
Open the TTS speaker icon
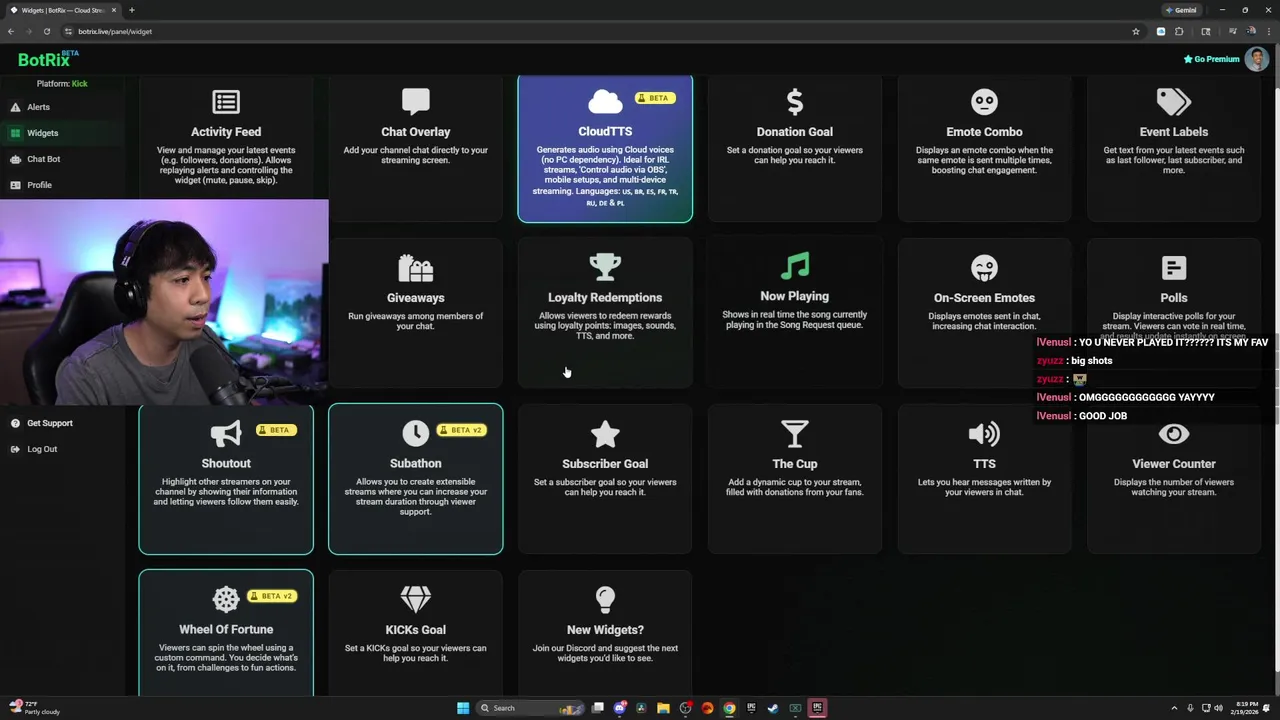click(x=984, y=434)
